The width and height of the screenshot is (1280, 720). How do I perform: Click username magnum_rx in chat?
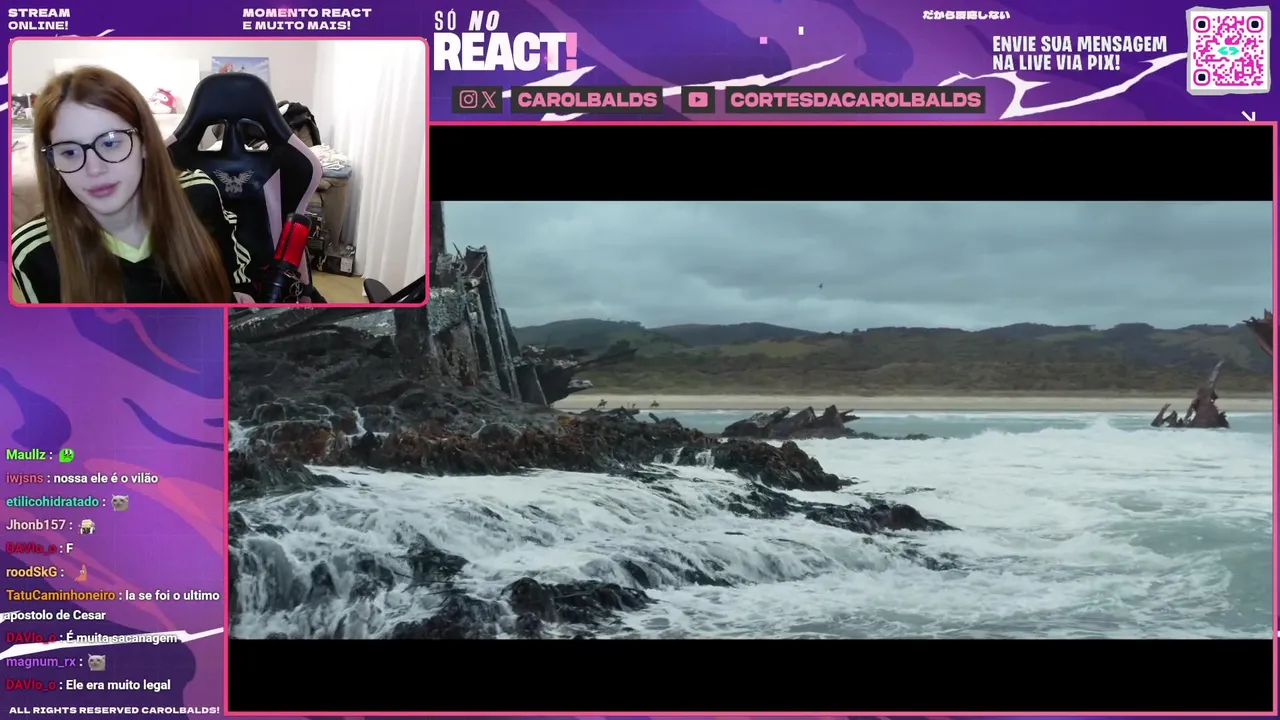tap(41, 662)
